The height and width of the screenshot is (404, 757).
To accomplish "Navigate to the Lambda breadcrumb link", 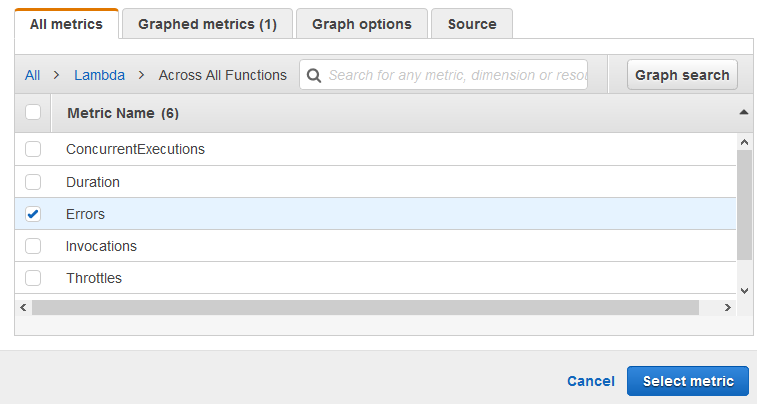I will point(100,75).
